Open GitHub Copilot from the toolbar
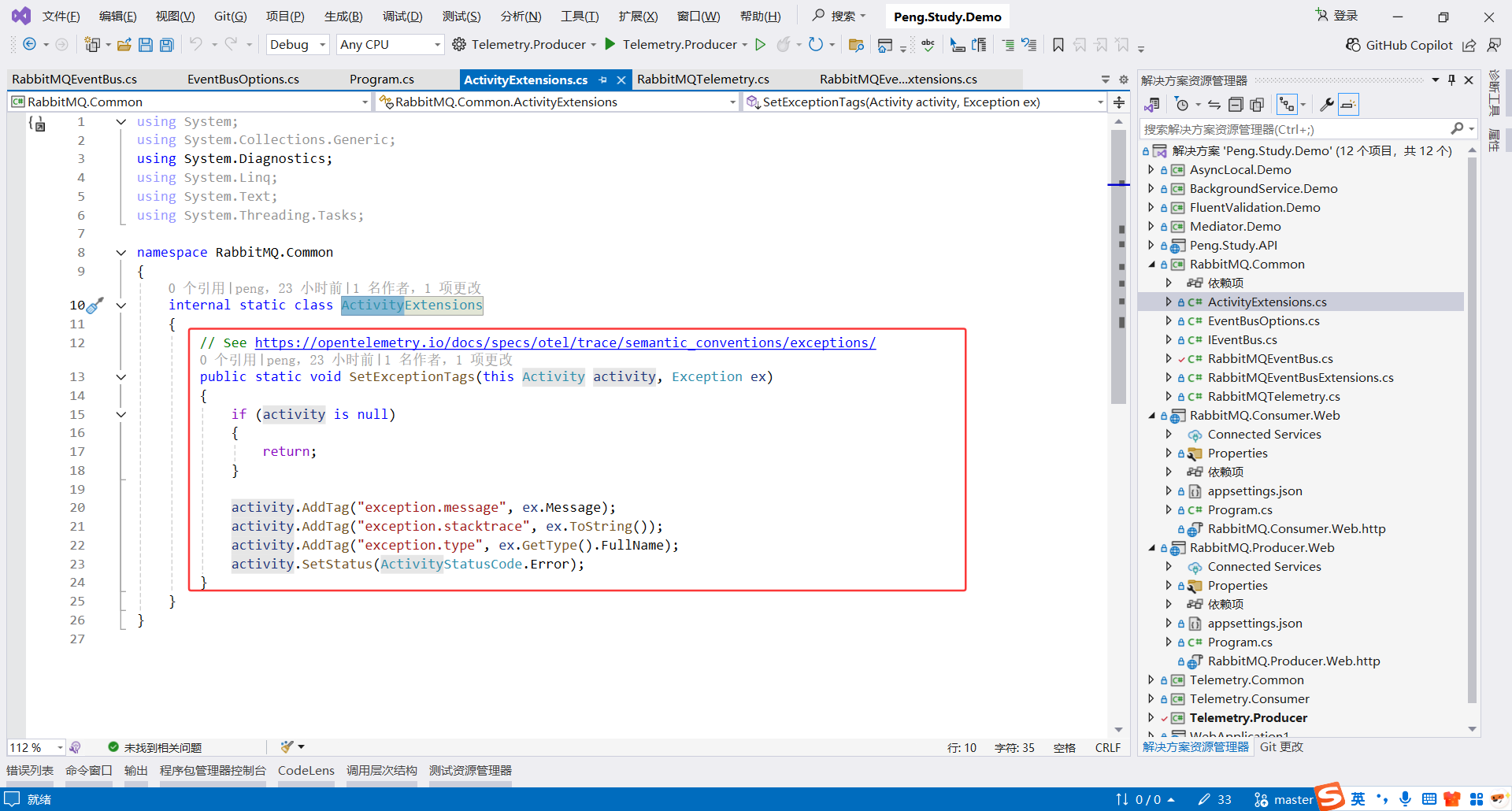Image resolution: width=1512 pixels, height=811 pixels. 1399,45
